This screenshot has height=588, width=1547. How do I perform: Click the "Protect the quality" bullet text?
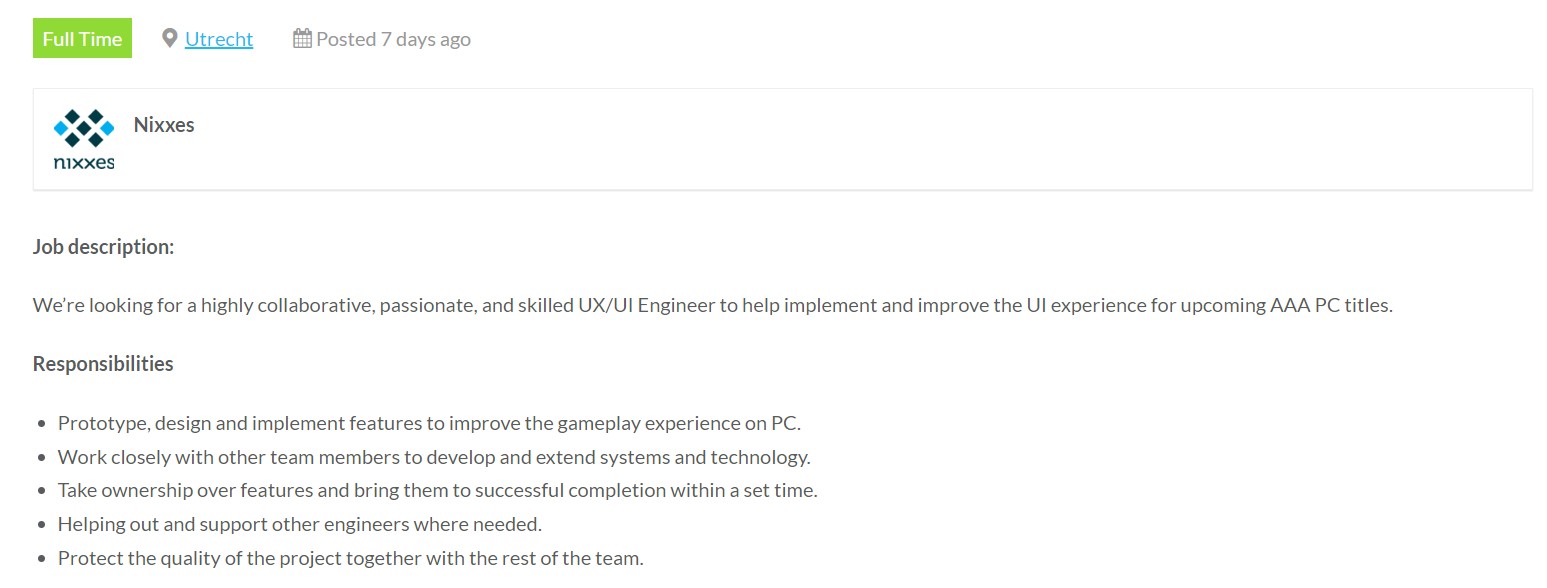click(350, 558)
